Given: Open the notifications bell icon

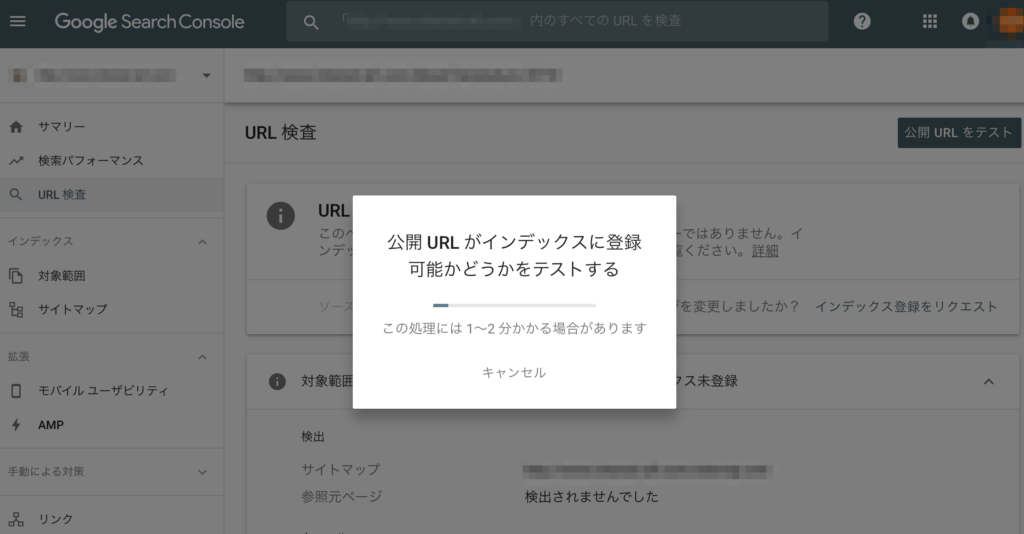Looking at the screenshot, I should [970, 22].
